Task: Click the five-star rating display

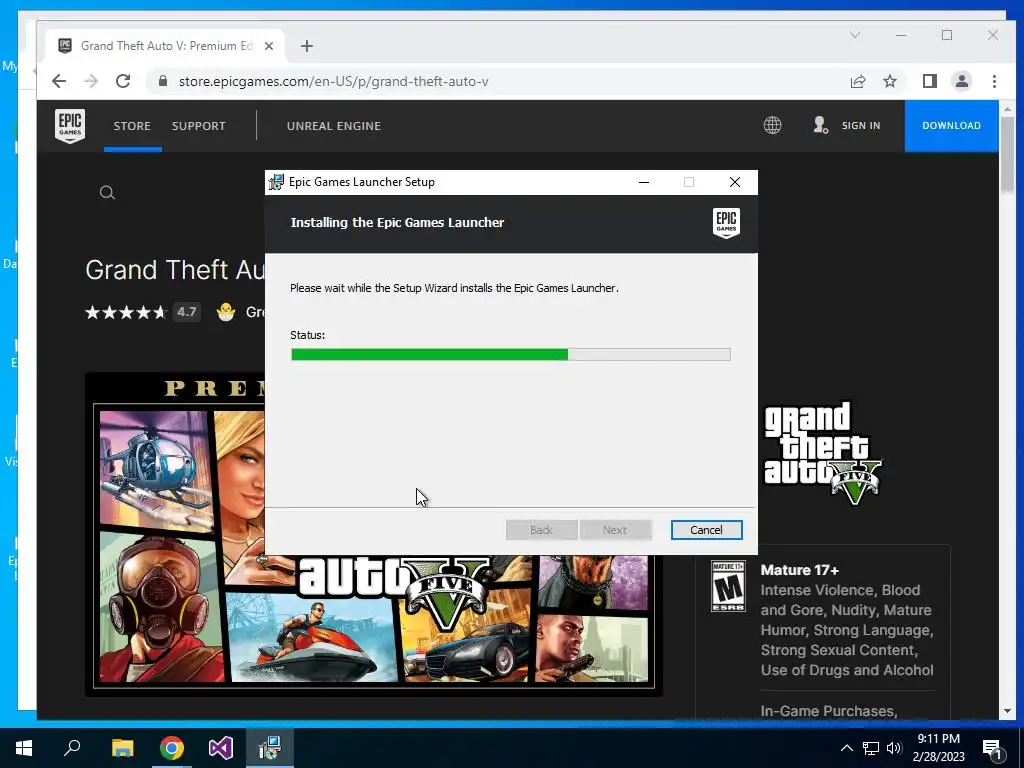Action: 126,312
